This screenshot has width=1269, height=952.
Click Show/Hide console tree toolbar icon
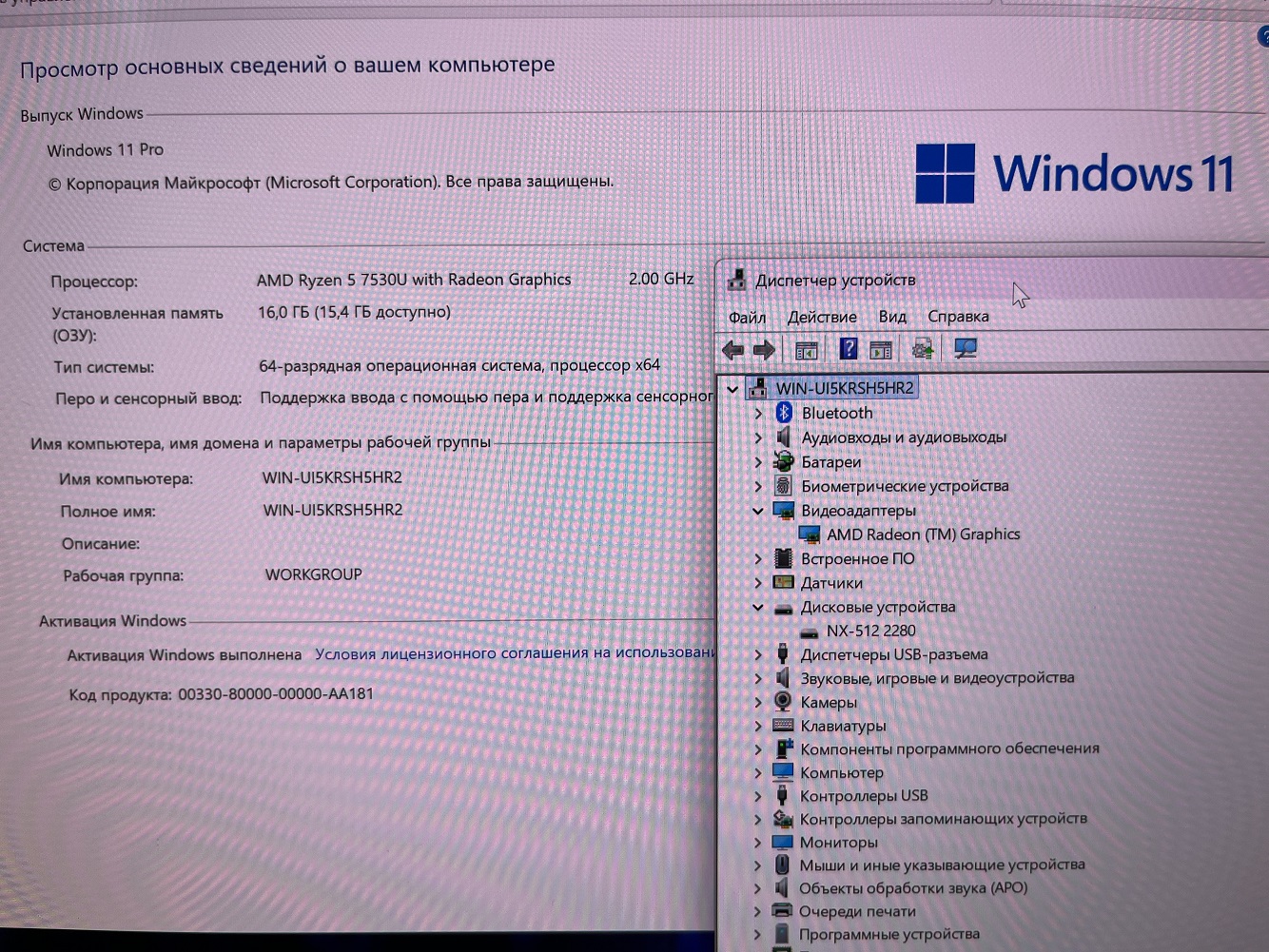click(x=806, y=350)
